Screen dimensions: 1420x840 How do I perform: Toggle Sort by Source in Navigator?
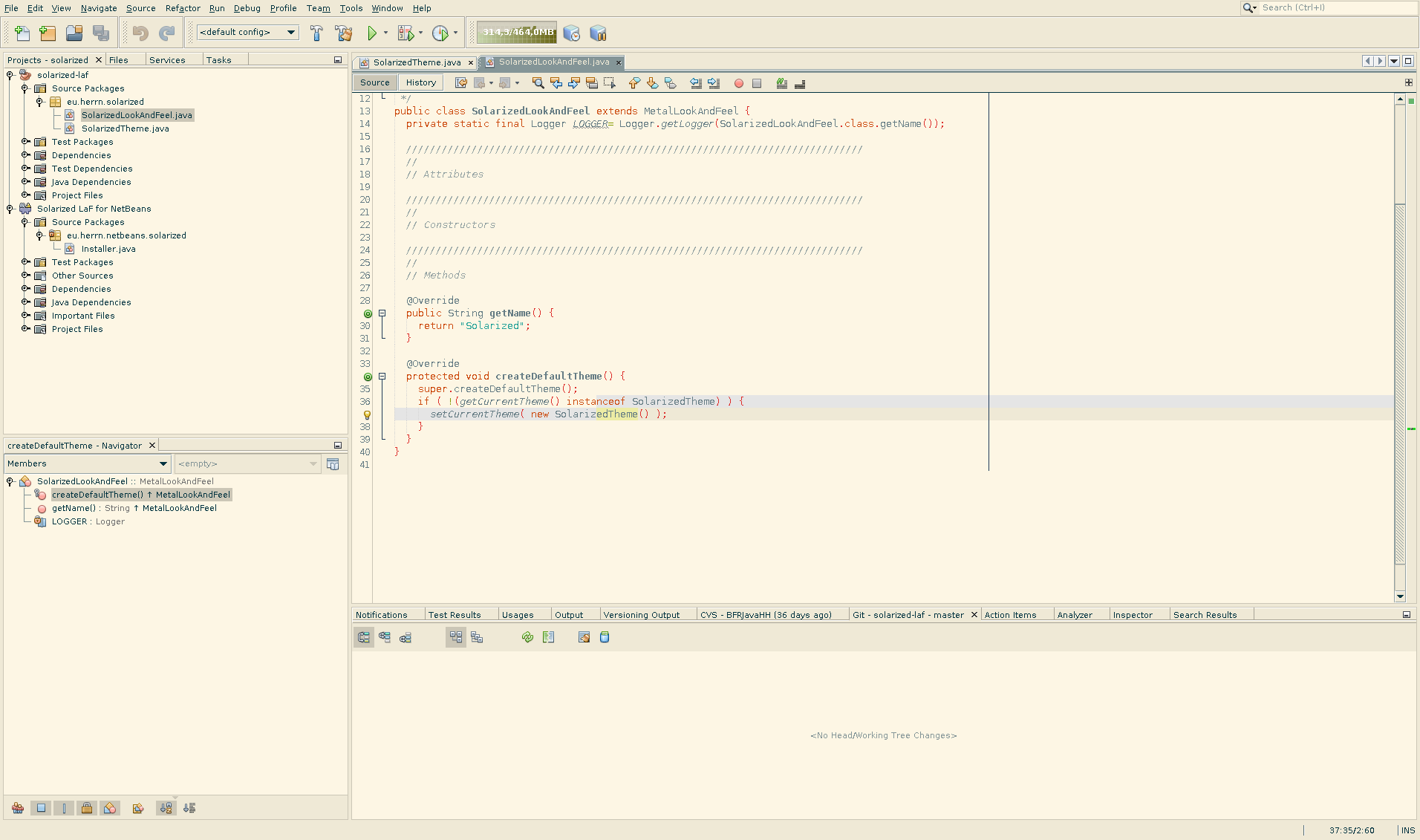coord(189,808)
